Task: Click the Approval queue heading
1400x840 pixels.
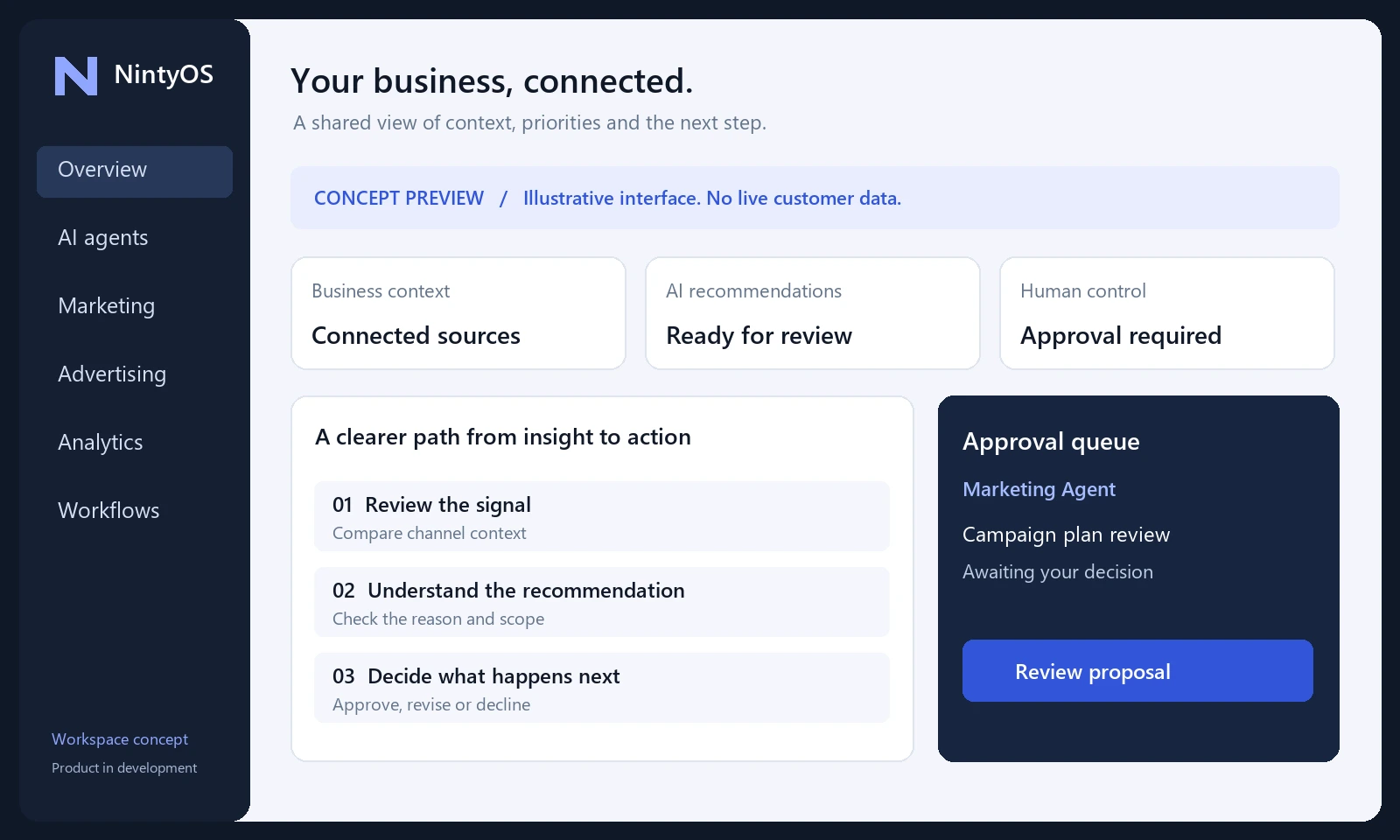Action: pyautogui.click(x=1051, y=442)
